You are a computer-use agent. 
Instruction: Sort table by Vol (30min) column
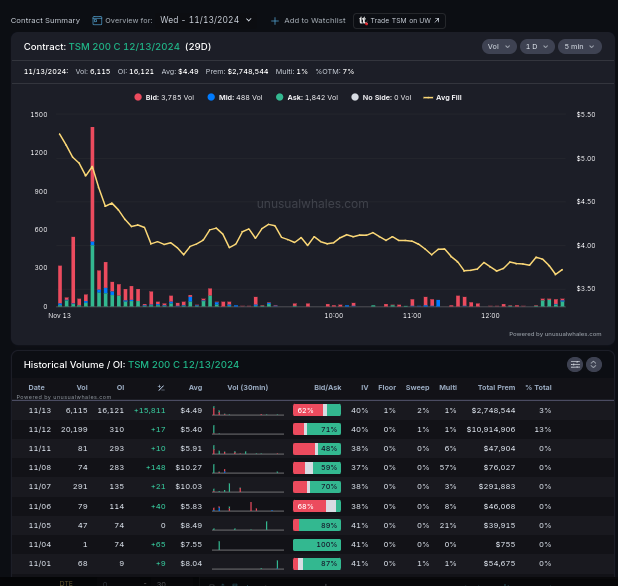point(248,387)
